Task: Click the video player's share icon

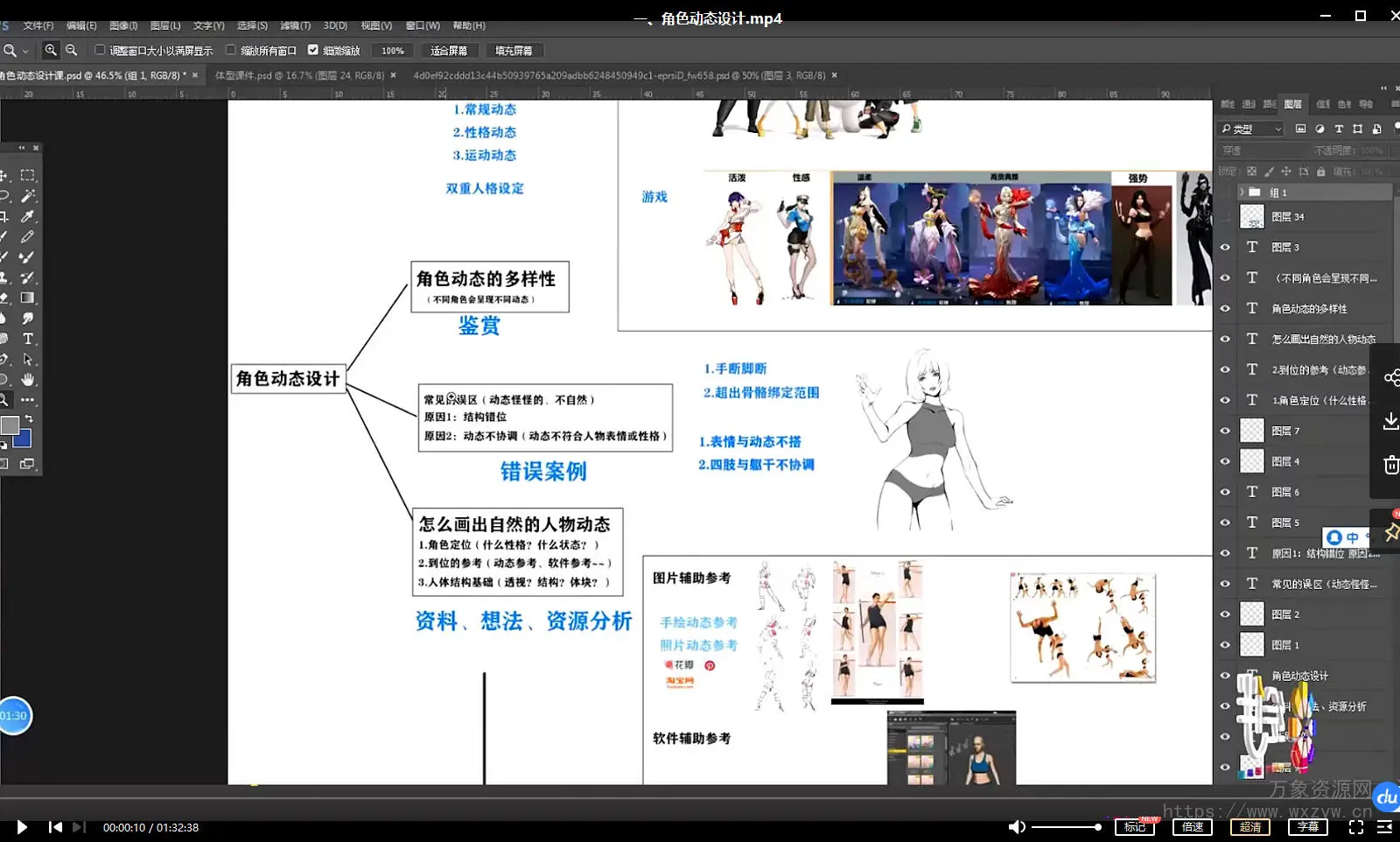Action: pyautogui.click(x=1390, y=377)
